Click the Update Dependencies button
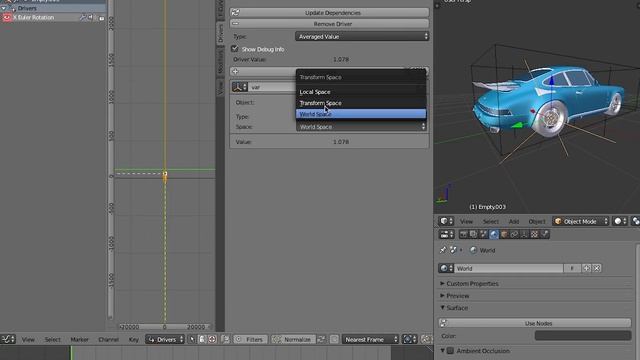640x360 pixels. 329,13
